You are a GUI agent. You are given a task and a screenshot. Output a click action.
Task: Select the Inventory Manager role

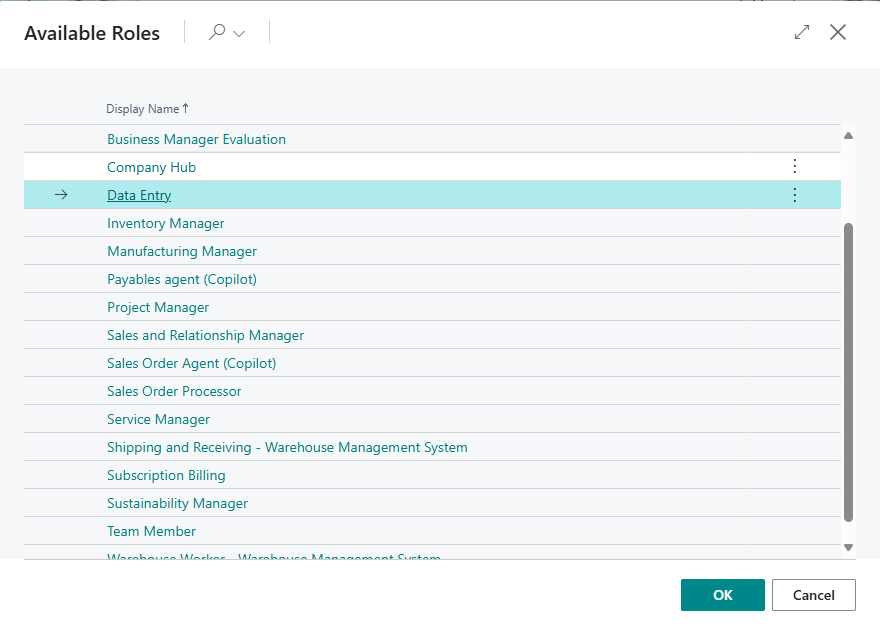pyautogui.click(x=166, y=223)
